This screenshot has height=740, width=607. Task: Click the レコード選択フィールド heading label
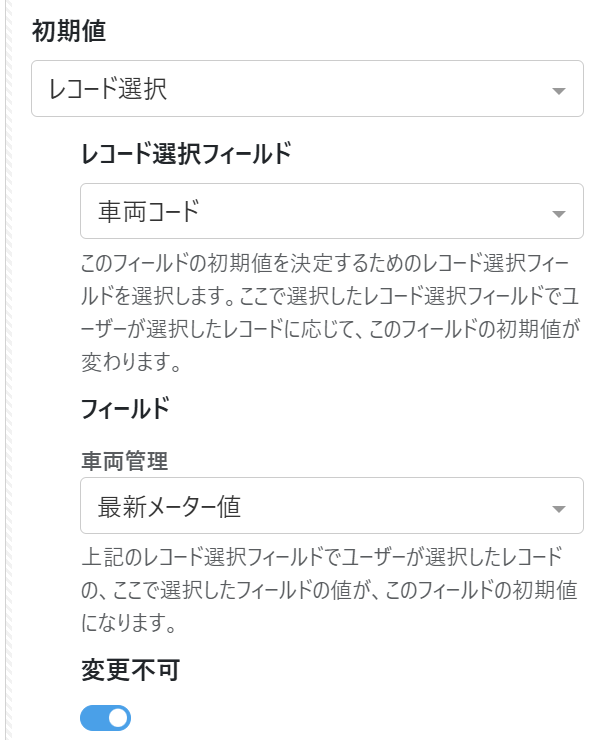point(186,153)
